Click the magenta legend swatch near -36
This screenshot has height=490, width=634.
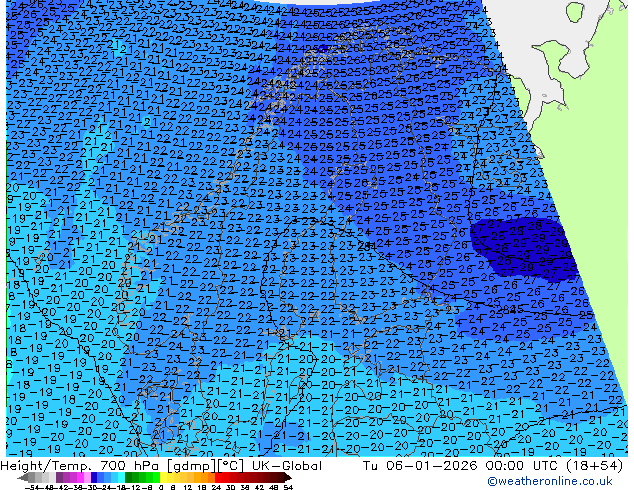80,477
